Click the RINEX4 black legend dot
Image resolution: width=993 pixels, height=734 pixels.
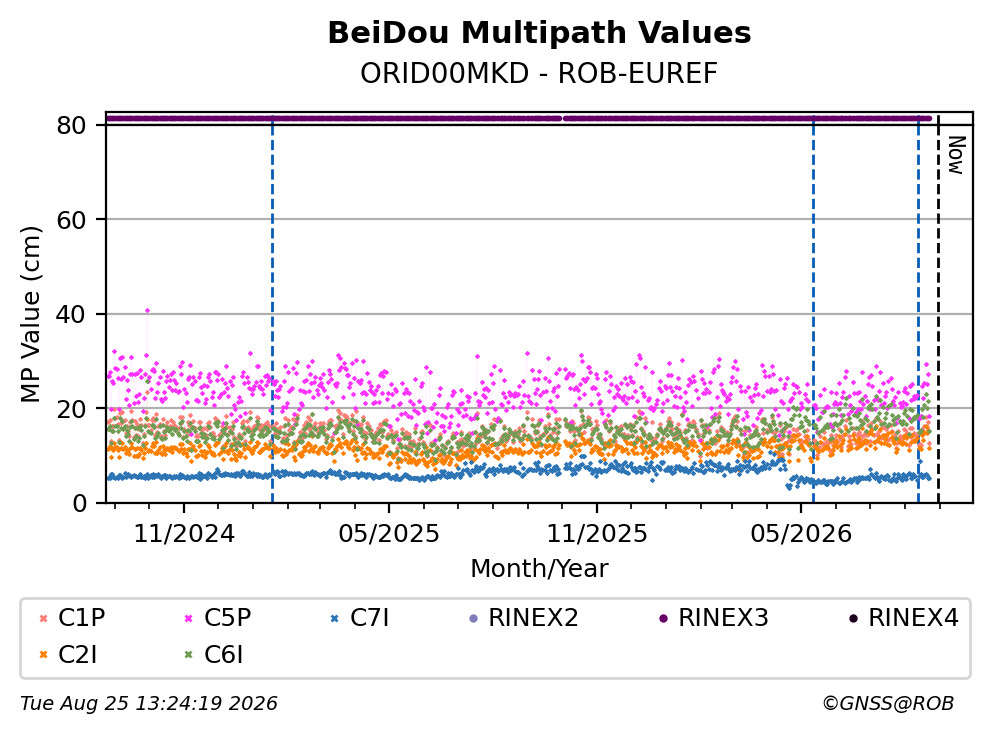[x=853, y=618]
